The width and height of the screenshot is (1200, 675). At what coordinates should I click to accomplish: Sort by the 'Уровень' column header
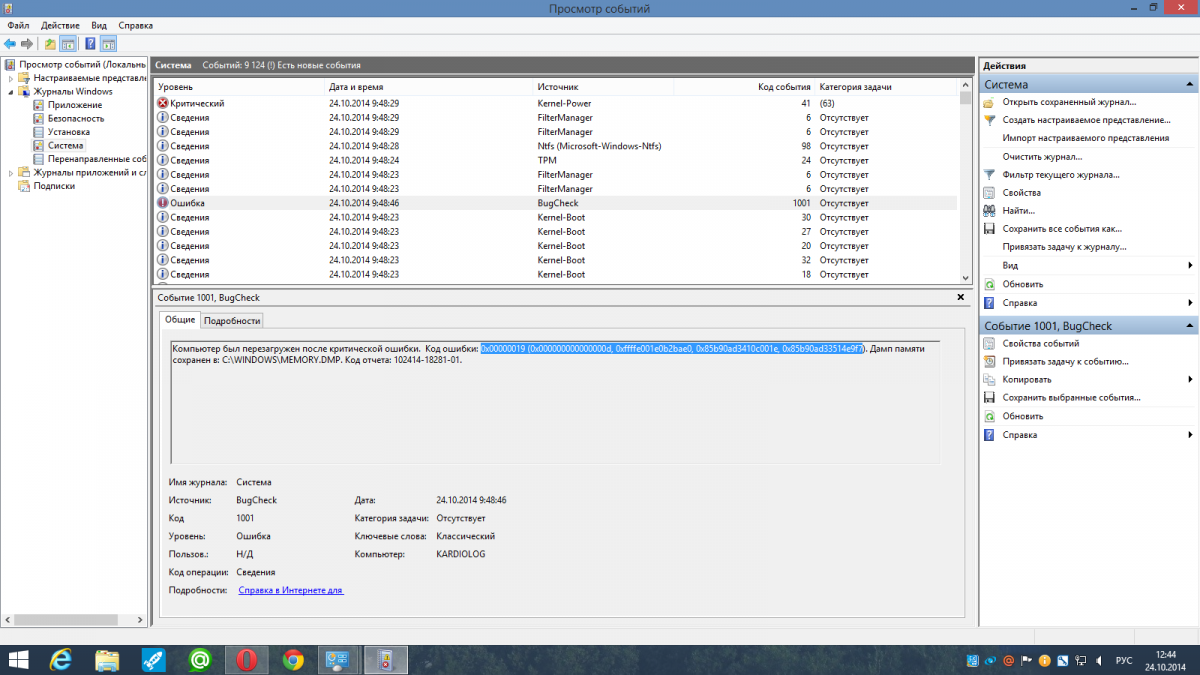[239, 87]
